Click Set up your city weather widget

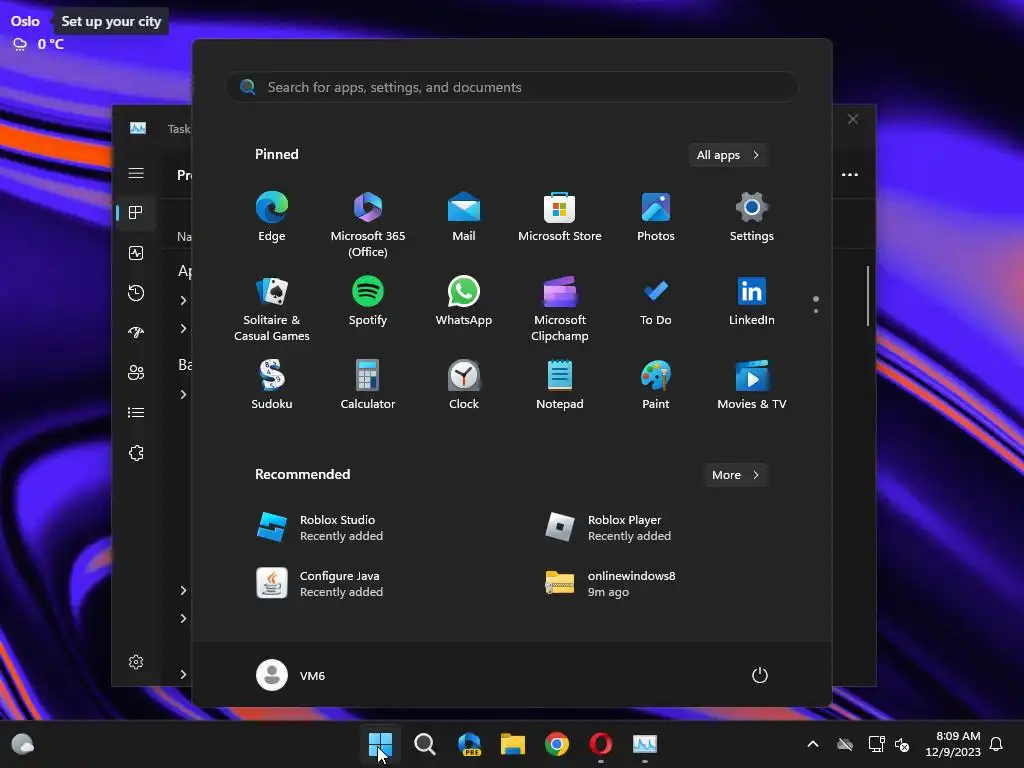(111, 21)
